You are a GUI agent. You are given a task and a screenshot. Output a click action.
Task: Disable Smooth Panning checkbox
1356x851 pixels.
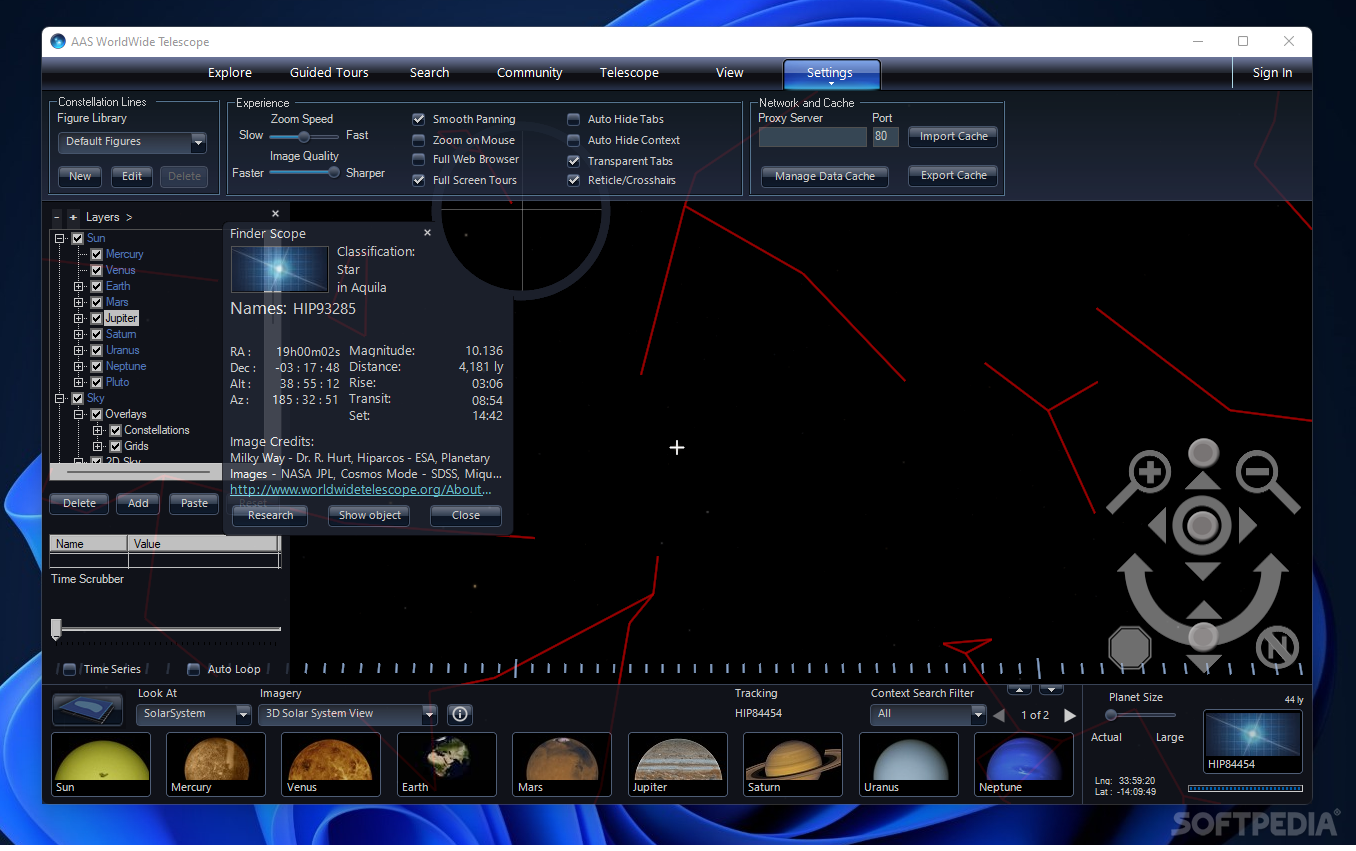419,118
